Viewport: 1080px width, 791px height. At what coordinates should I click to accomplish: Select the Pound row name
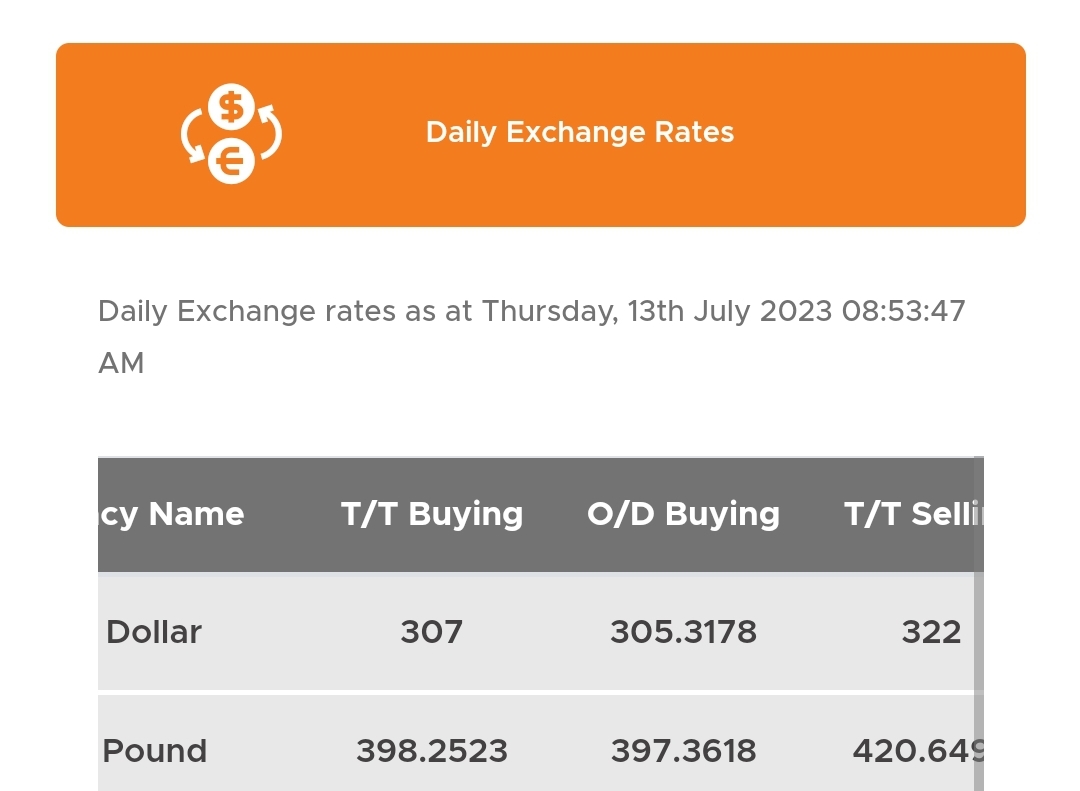[155, 751]
